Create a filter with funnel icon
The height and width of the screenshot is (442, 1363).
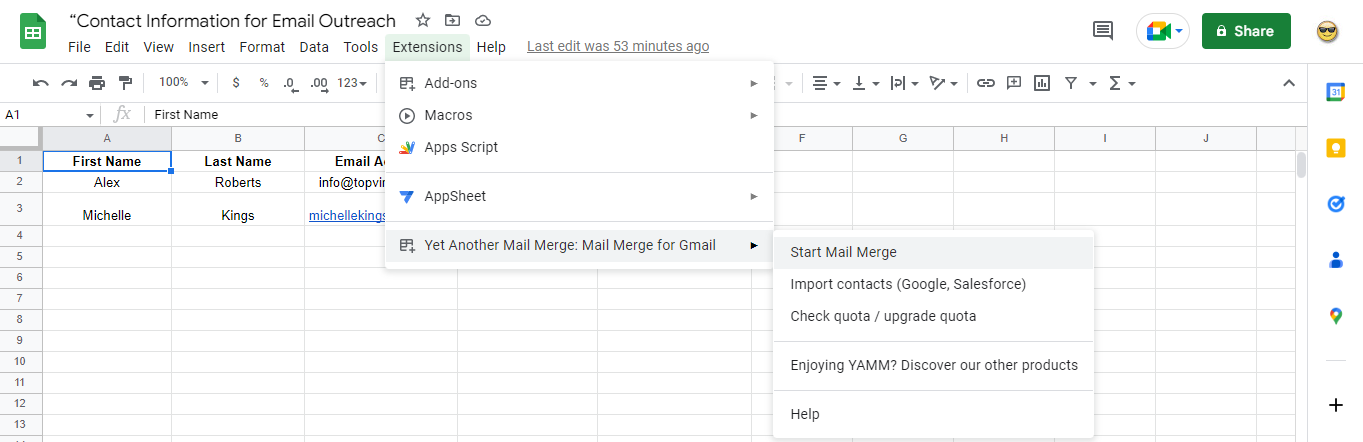[x=1070, y=83]
